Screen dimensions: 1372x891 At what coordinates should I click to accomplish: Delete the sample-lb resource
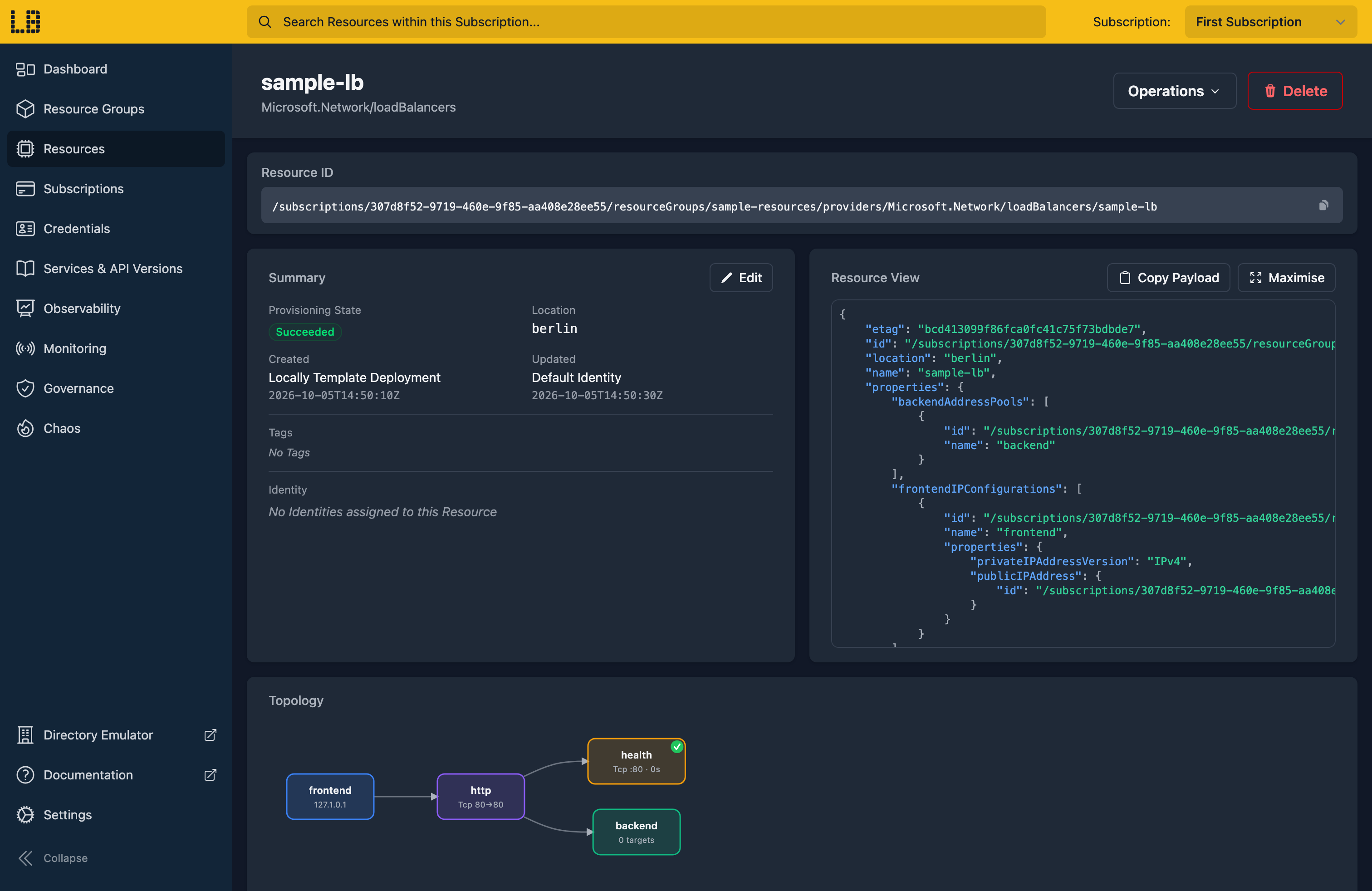pos(1295,91)
